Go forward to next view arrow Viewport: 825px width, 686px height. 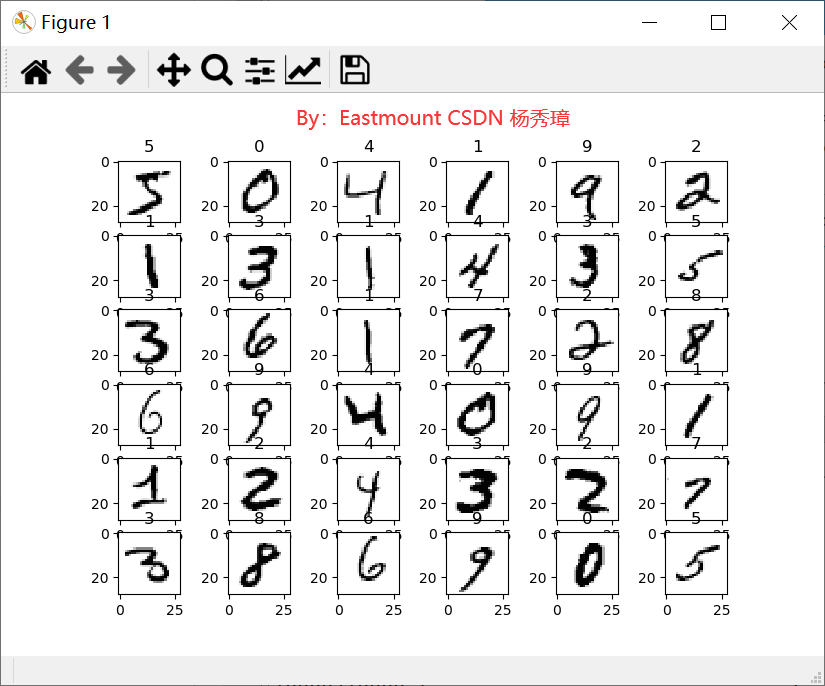coord(121,70)
